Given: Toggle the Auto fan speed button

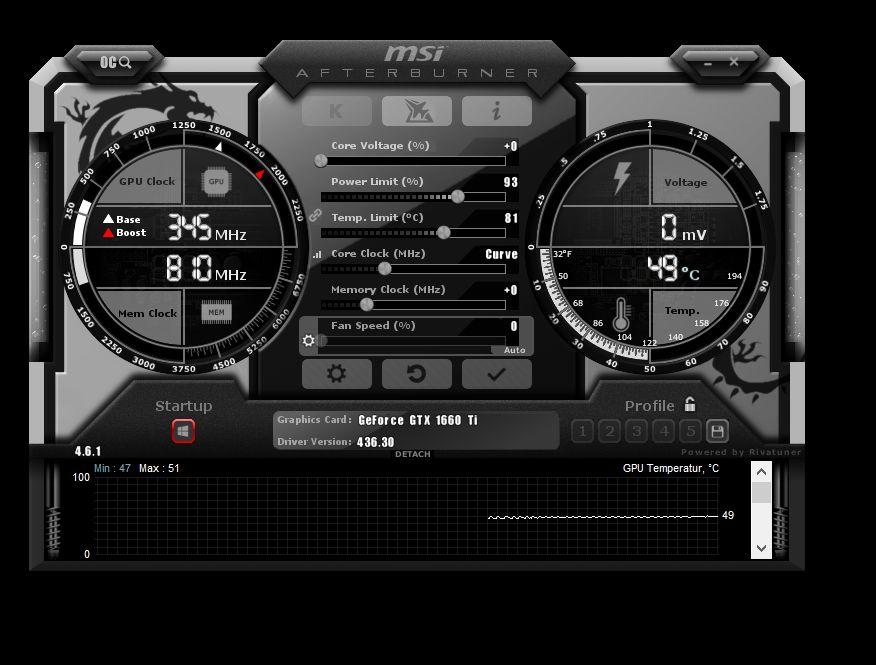Looking at the screenshot, I should point(514,350).
